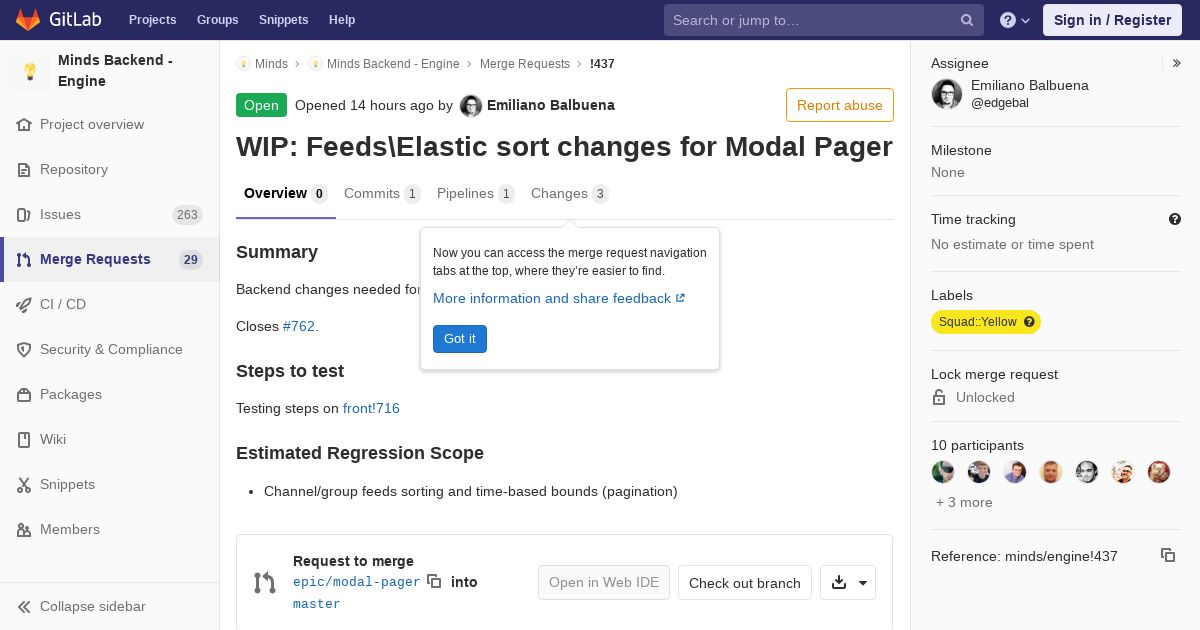Collapse the right sidebar with the chevron
The image size is (1200, 630).
[x=1177, y=63]
